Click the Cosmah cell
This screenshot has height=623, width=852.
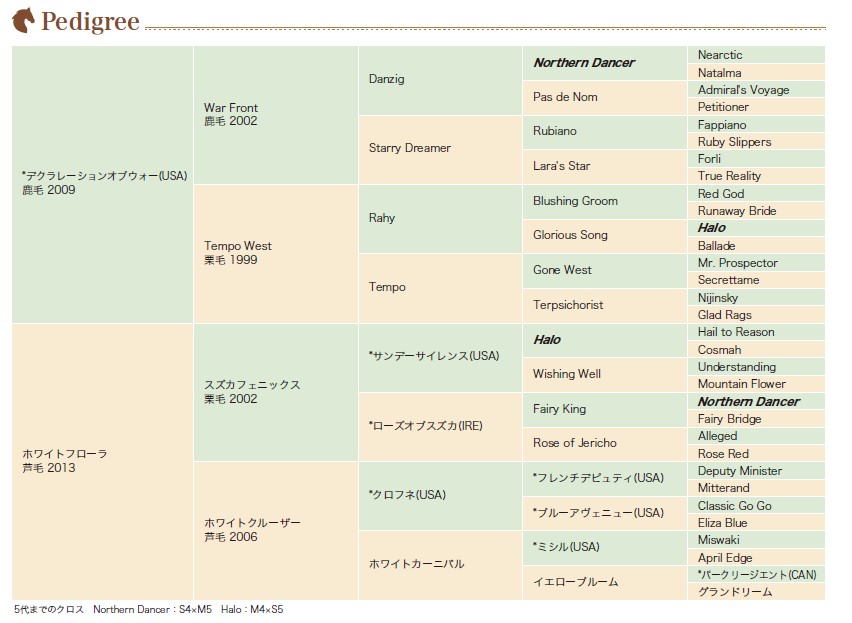click(x=756, y=349)
